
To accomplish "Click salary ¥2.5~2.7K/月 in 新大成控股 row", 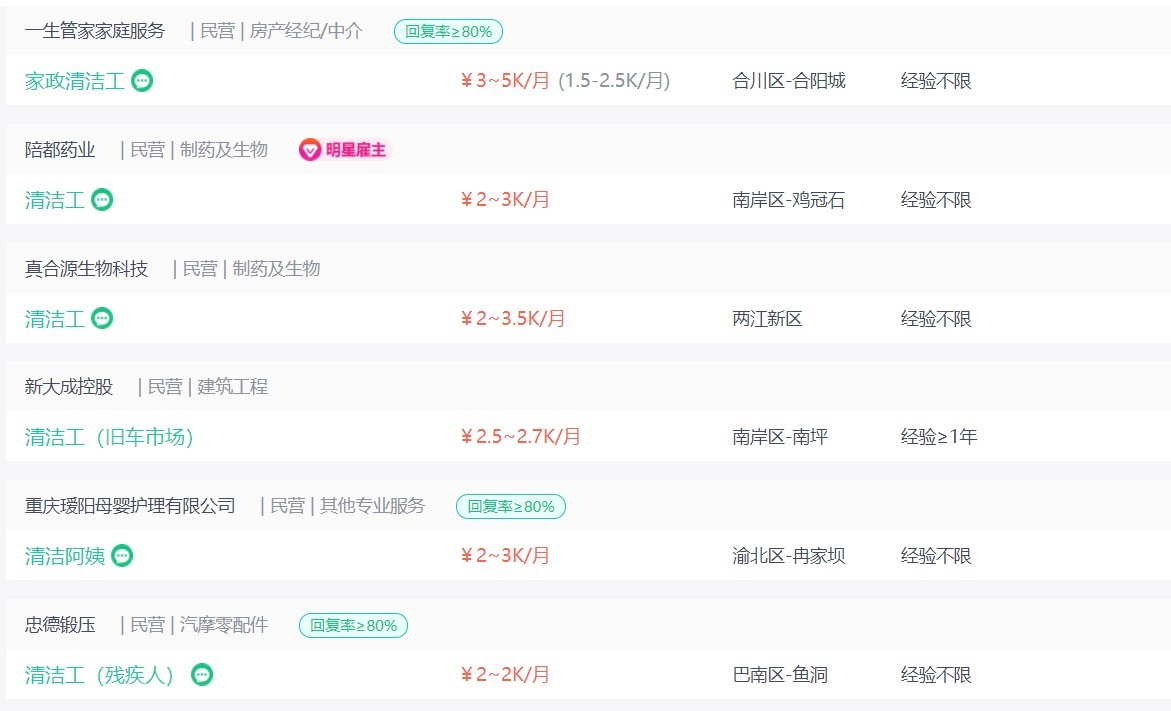I will pyautogui.click(x=521, y=437).
